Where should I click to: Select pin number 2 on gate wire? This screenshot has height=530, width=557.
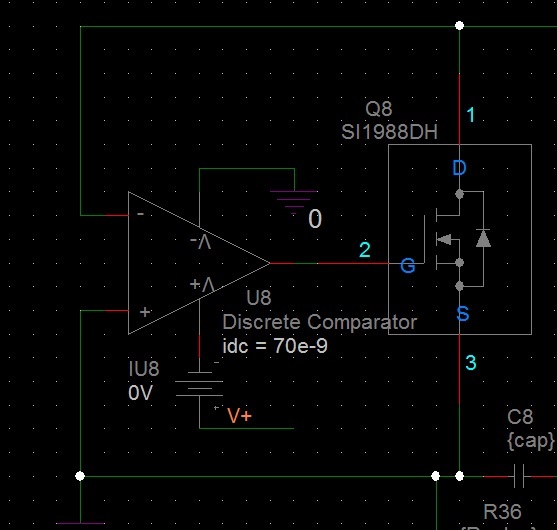coord(365,250)
